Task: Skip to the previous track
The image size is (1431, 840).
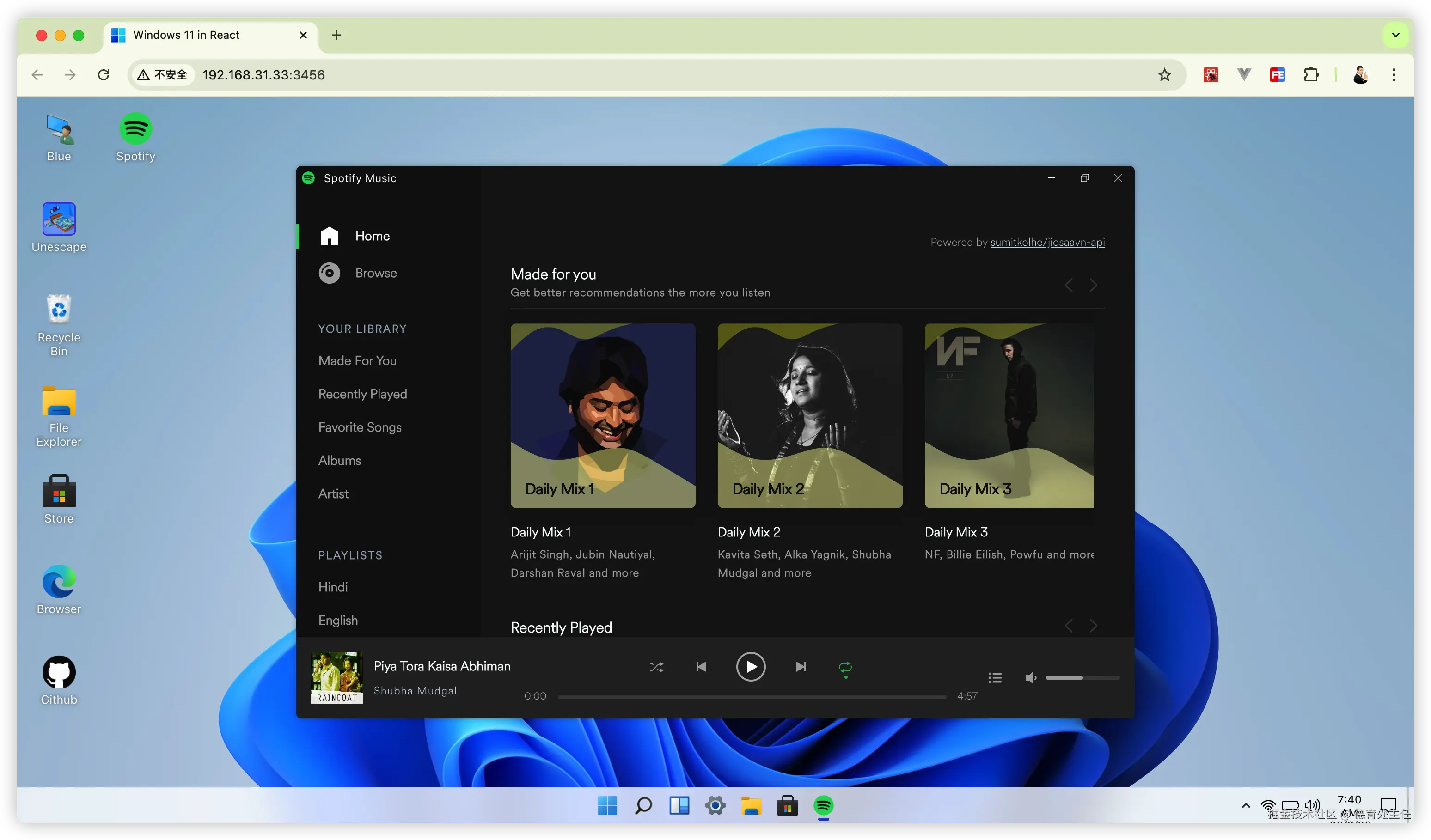Action: (x=701, y=667)
